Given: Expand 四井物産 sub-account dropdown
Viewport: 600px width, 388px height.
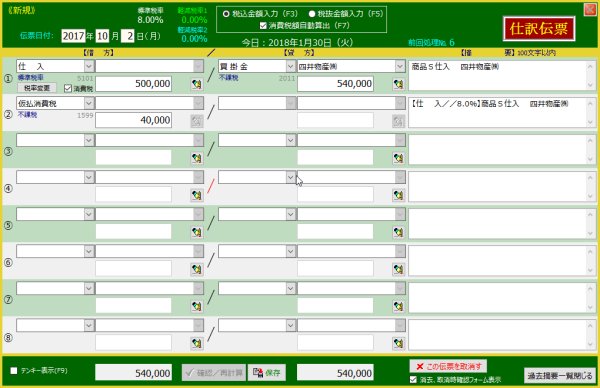Looking at the screenshot, I should click(400, 66).
